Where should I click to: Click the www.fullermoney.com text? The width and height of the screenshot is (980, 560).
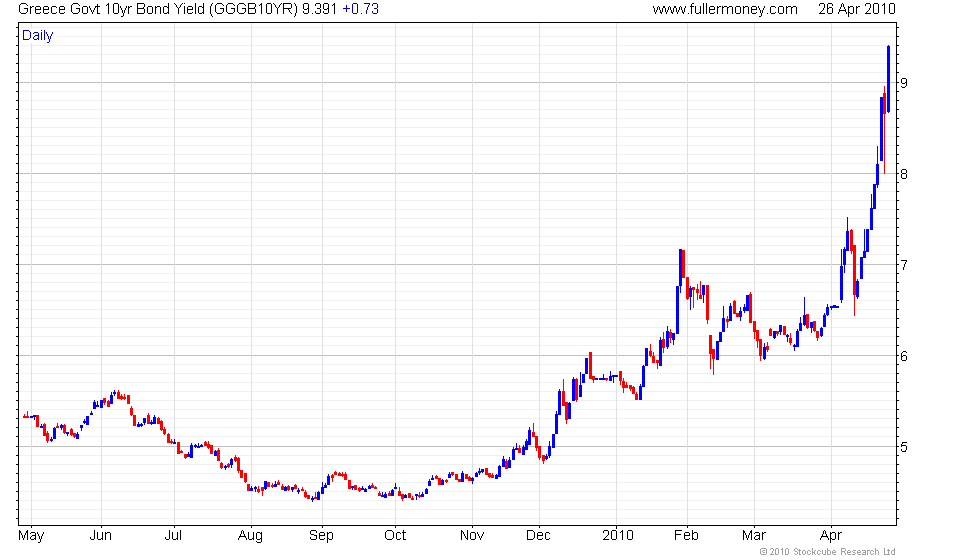pos(725,9)
